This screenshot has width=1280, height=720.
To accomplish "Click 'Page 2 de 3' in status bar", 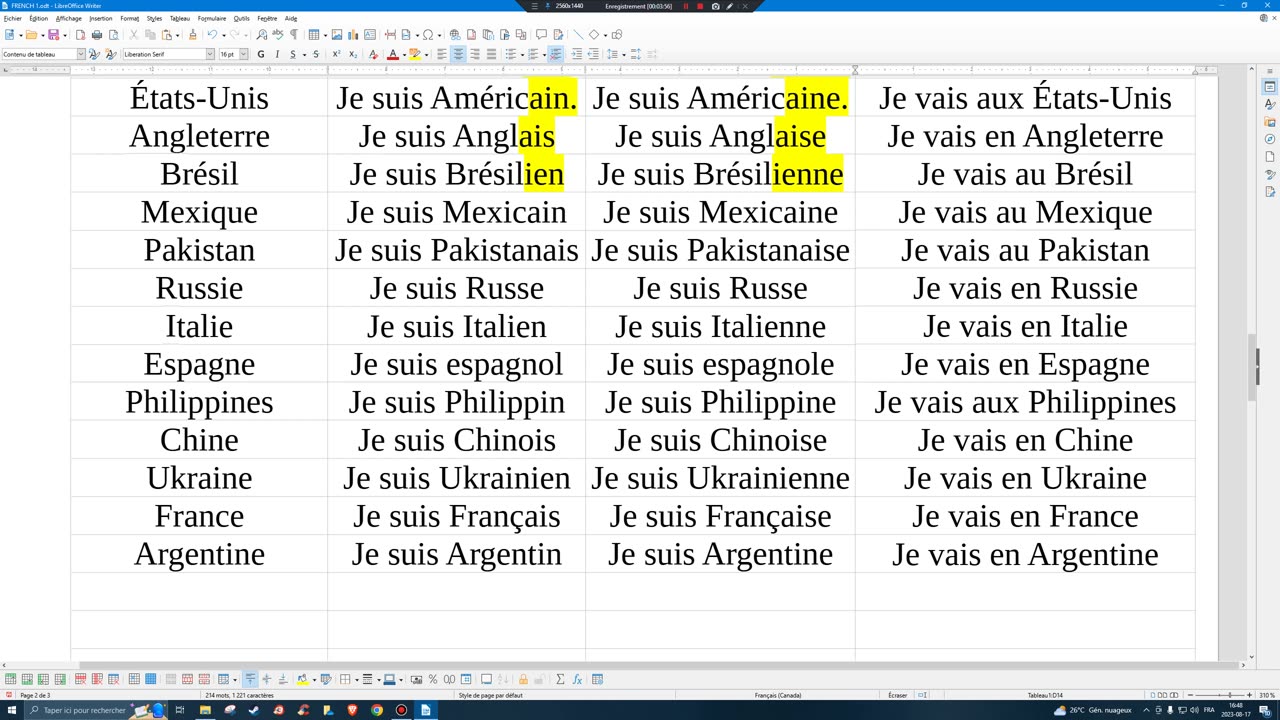I will click(x=35, y=695).
